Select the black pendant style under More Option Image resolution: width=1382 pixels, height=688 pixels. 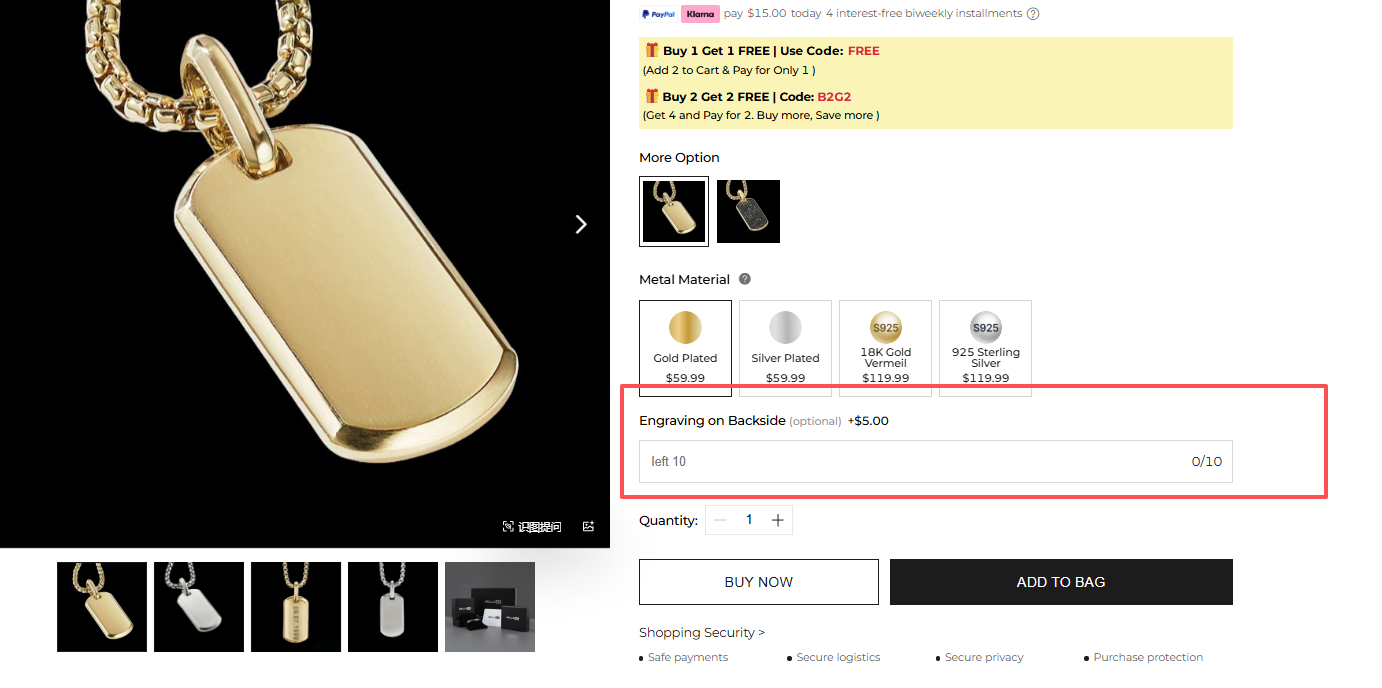pos(748,211)
